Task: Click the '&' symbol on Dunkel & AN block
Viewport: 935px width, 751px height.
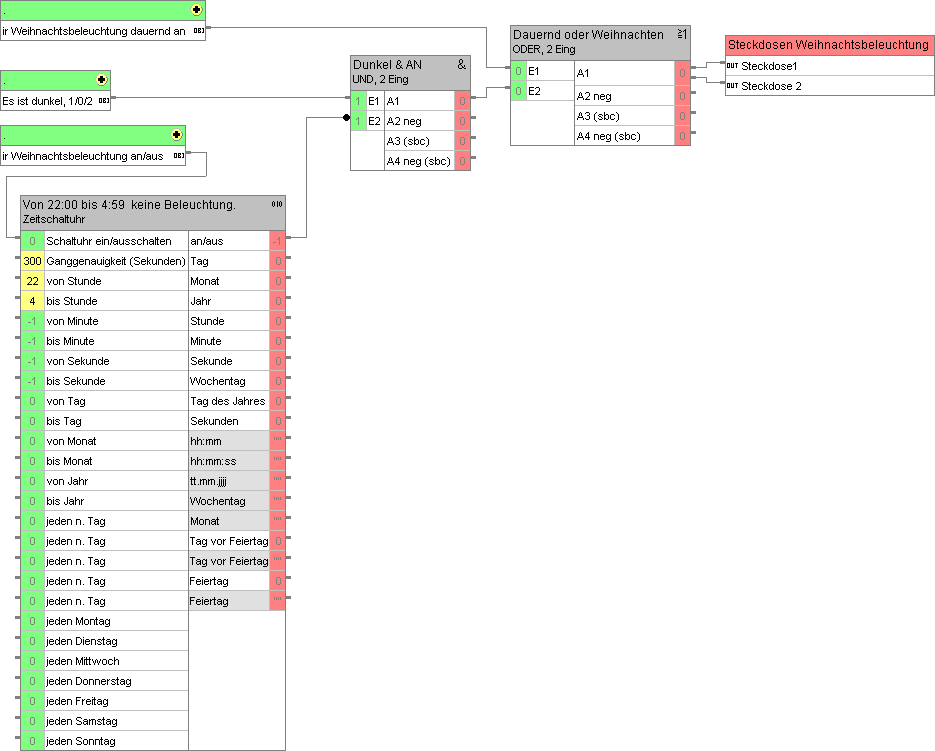Action: tap(461, 64)
